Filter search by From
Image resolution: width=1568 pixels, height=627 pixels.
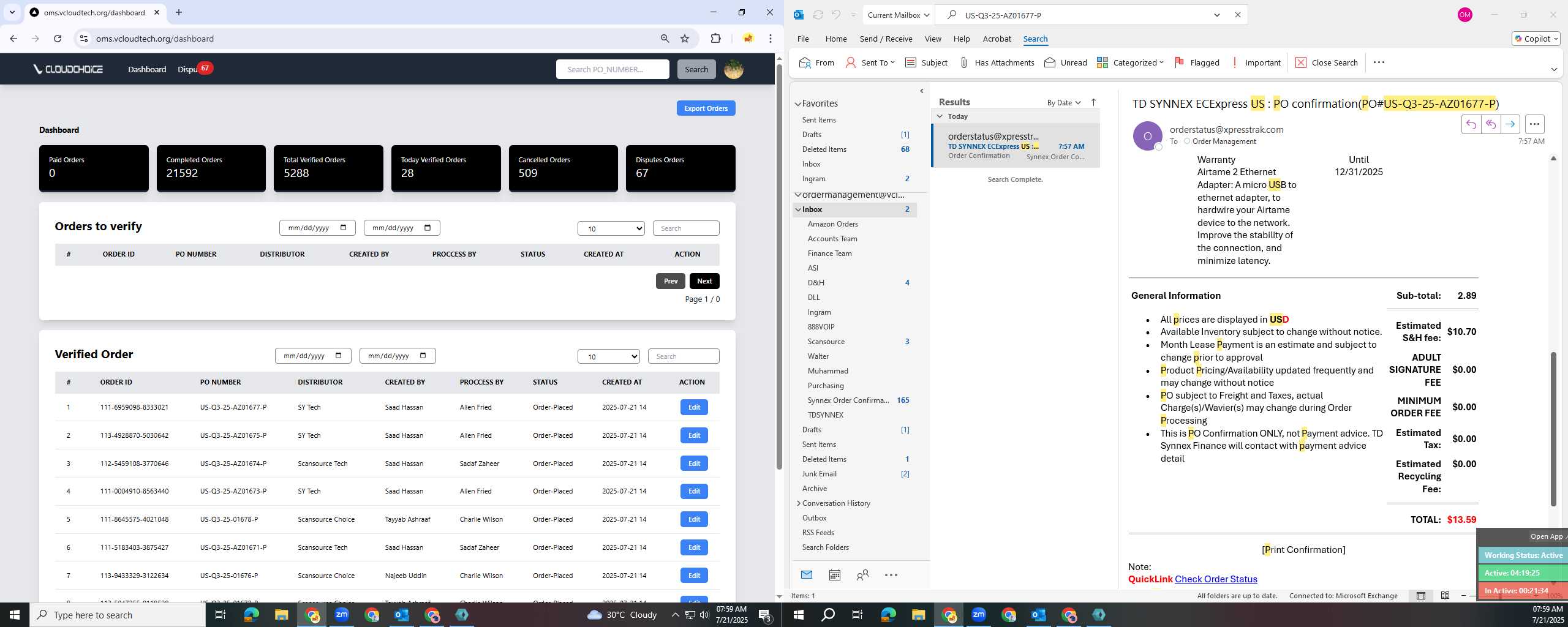(x=816, y=62)
